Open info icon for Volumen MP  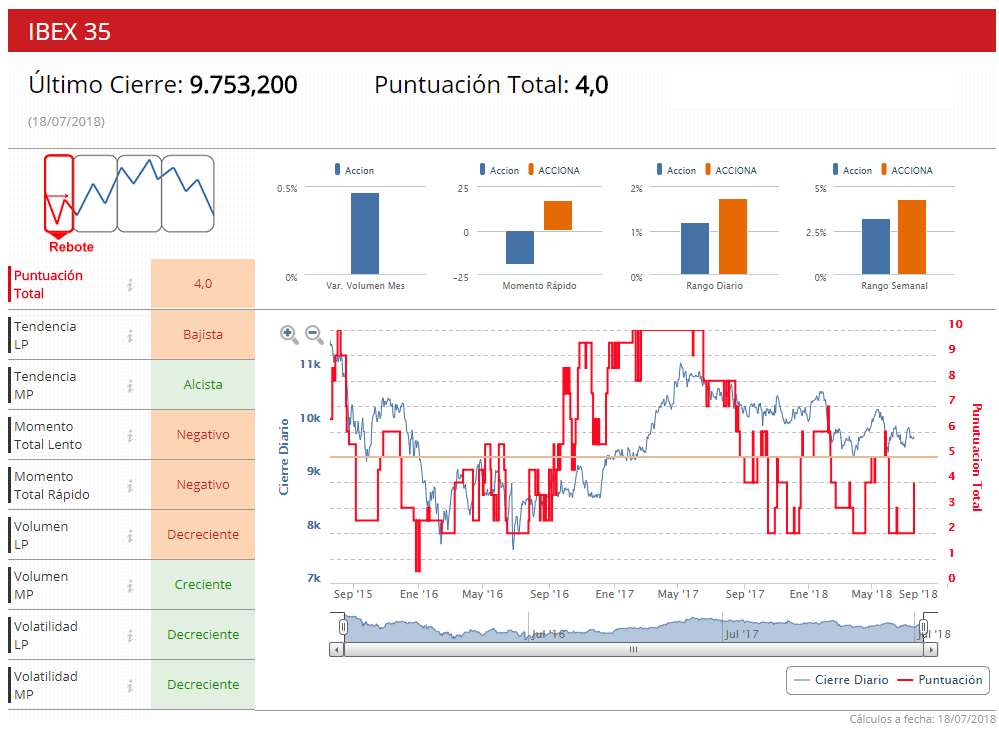point(130,586)
